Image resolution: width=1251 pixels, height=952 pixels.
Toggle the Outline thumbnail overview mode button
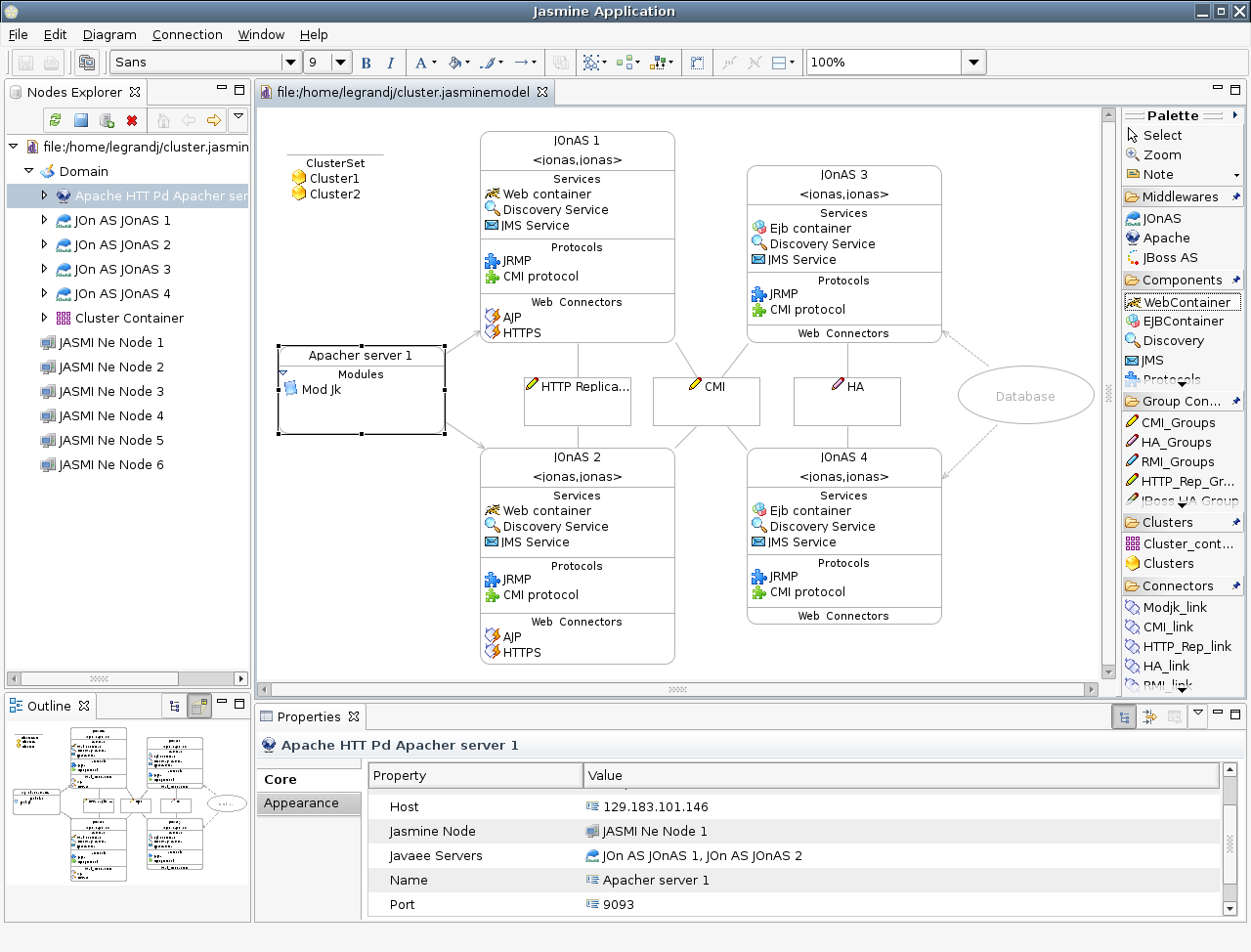(199, 705)
